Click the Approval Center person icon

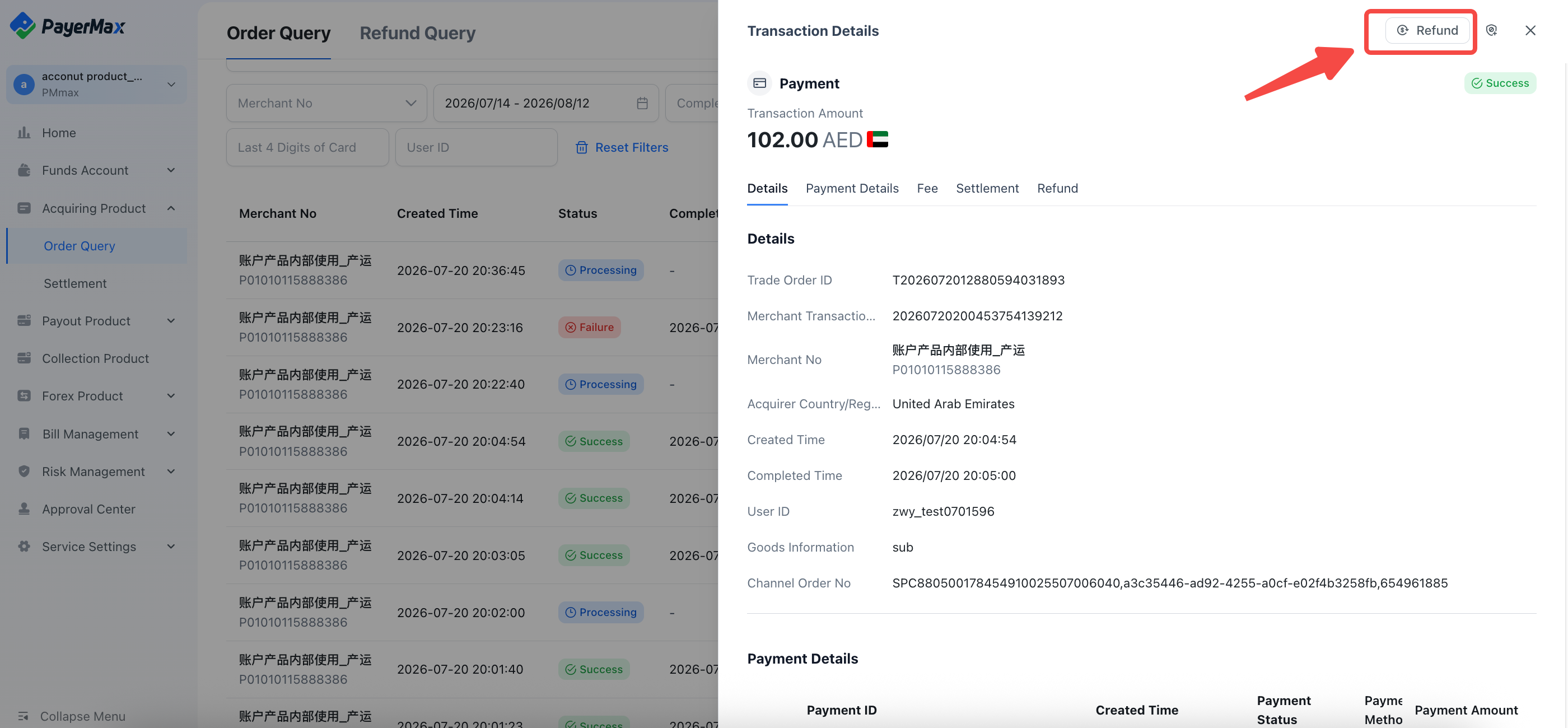click(x=24, y=509)
